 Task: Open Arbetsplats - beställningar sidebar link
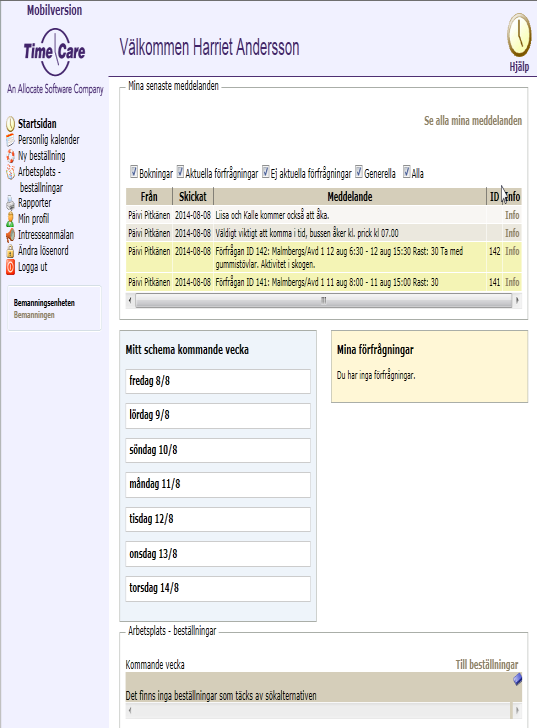tap(40, 180)
